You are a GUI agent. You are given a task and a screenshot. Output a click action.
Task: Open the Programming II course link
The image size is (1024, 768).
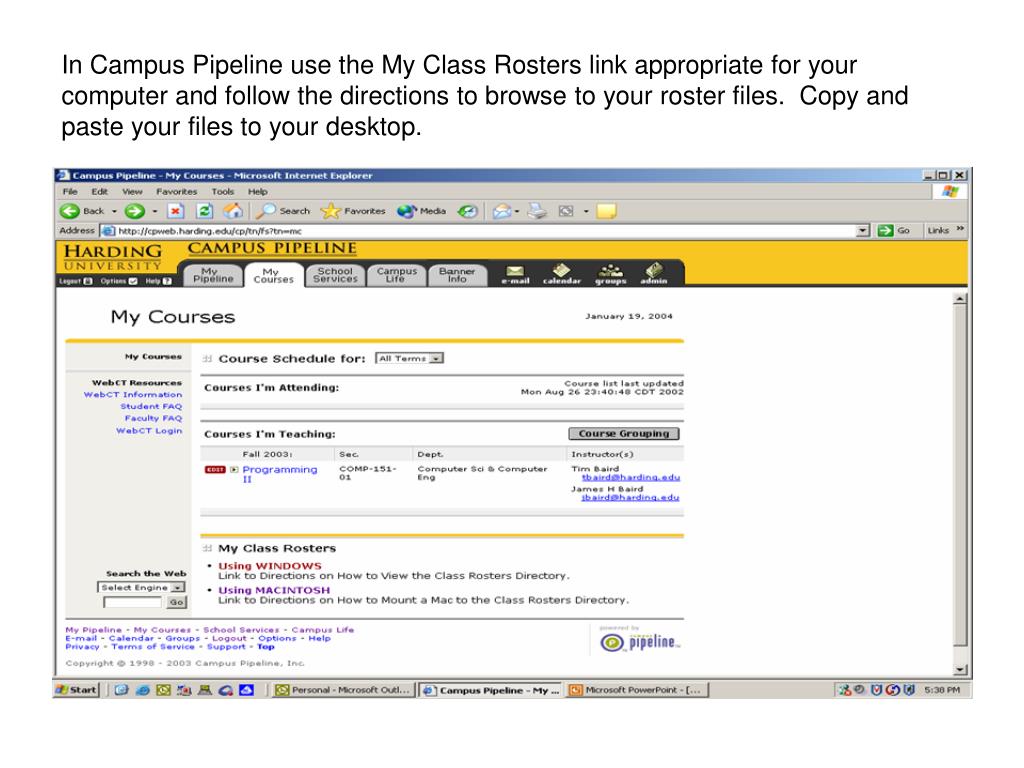pyautogui.click(x=280, y=474)
